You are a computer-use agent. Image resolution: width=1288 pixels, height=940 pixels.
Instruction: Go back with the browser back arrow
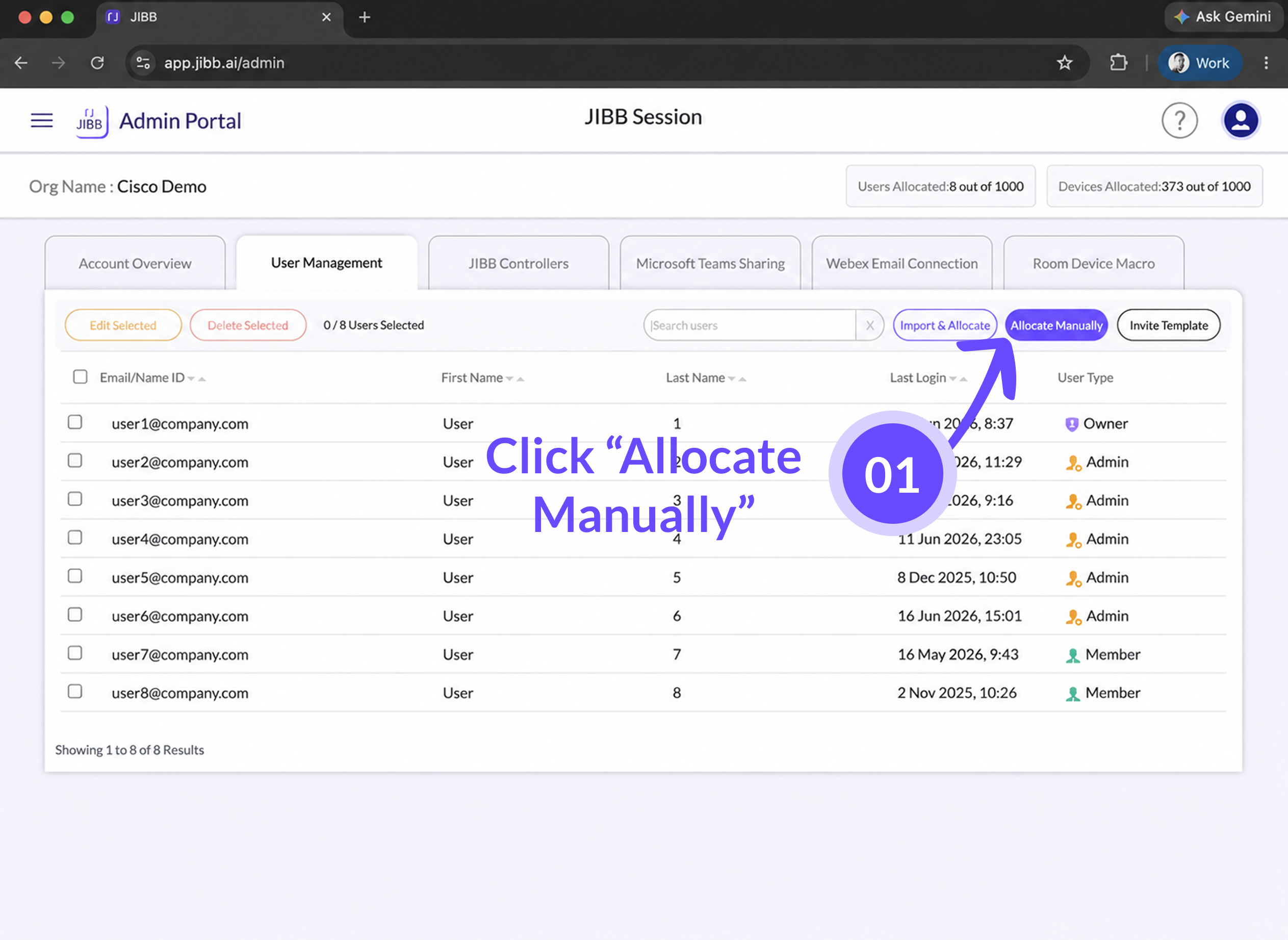click(21, 63)
